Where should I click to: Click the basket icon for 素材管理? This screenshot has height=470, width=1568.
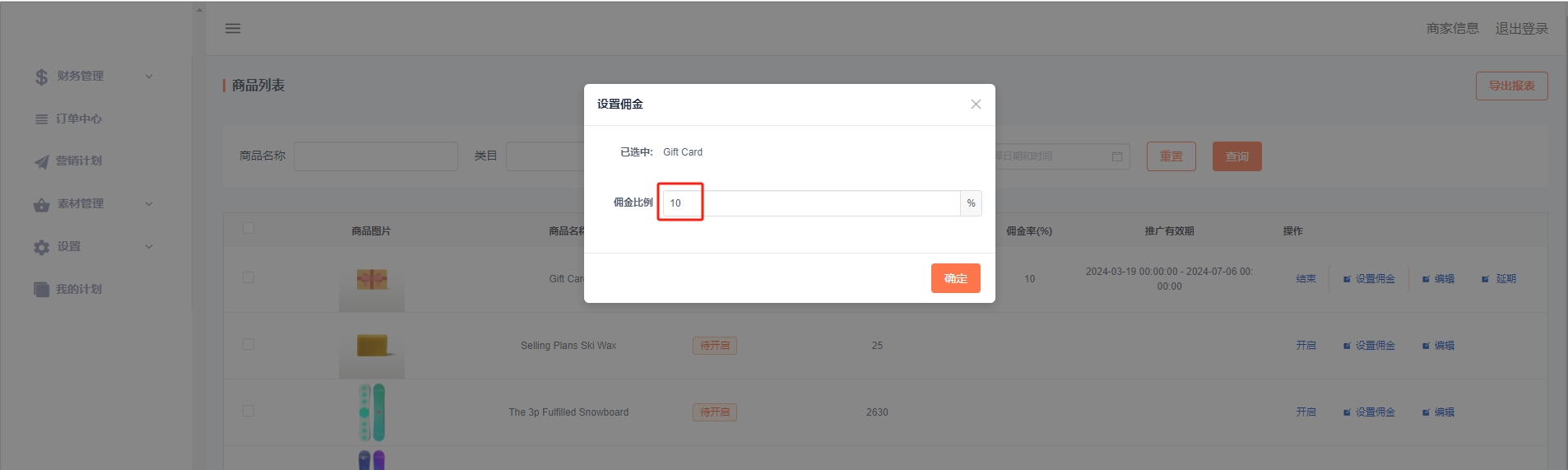[x=41, y=204]
